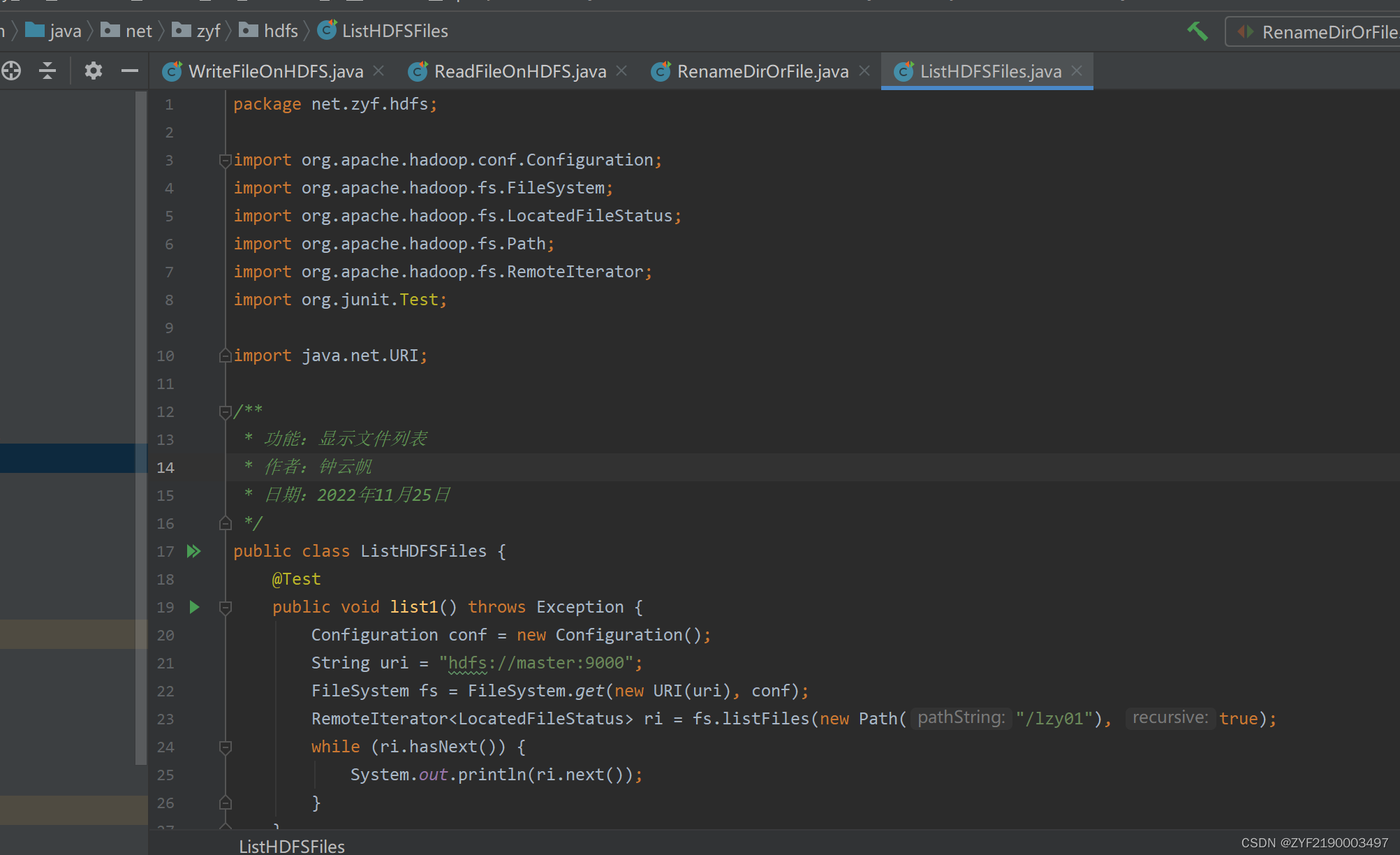The image size is (1400, 855).
Task: Run the list1 test via gutter arrow
Action: 195,607
